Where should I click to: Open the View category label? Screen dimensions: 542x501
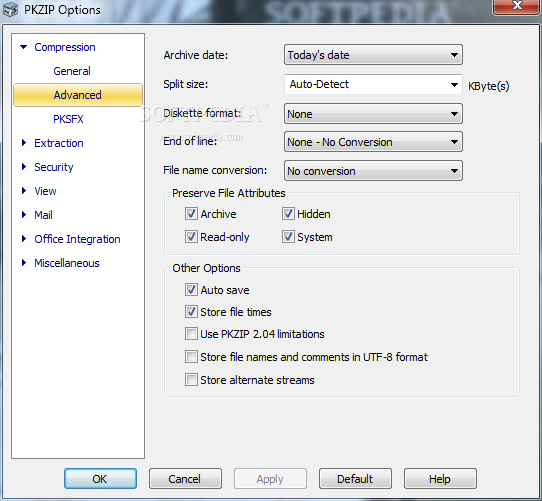45,191
